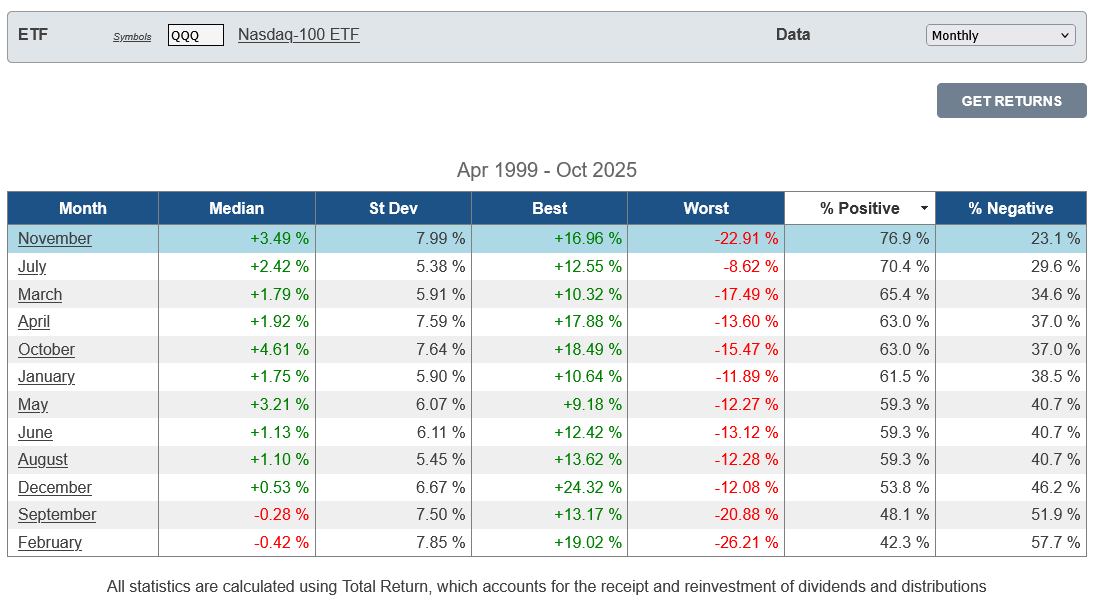Open the November month link

point(55,239)
